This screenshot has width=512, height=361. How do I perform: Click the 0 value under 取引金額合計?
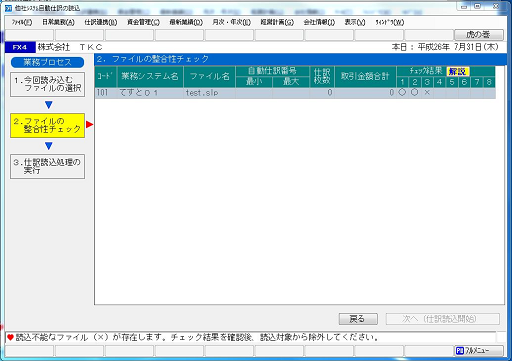coord(392,93)
